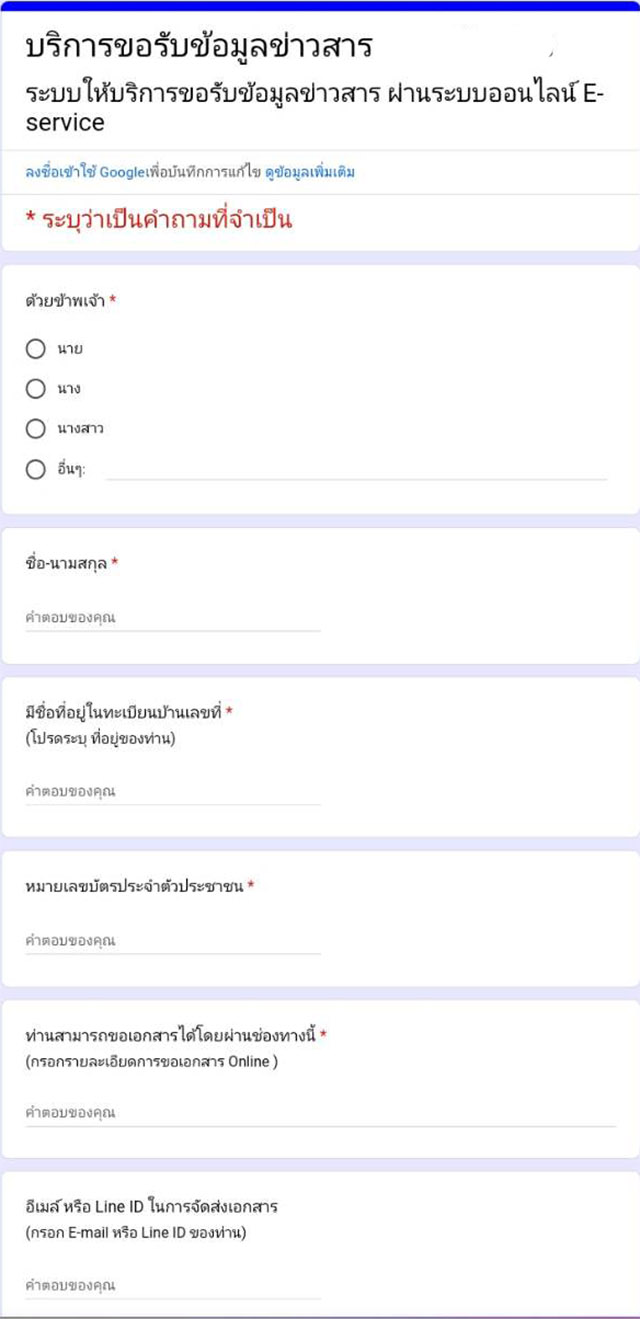Viewport: 640px width, 1319px height.
Task: Click the E-service form description text
Action: click(315, 107)
